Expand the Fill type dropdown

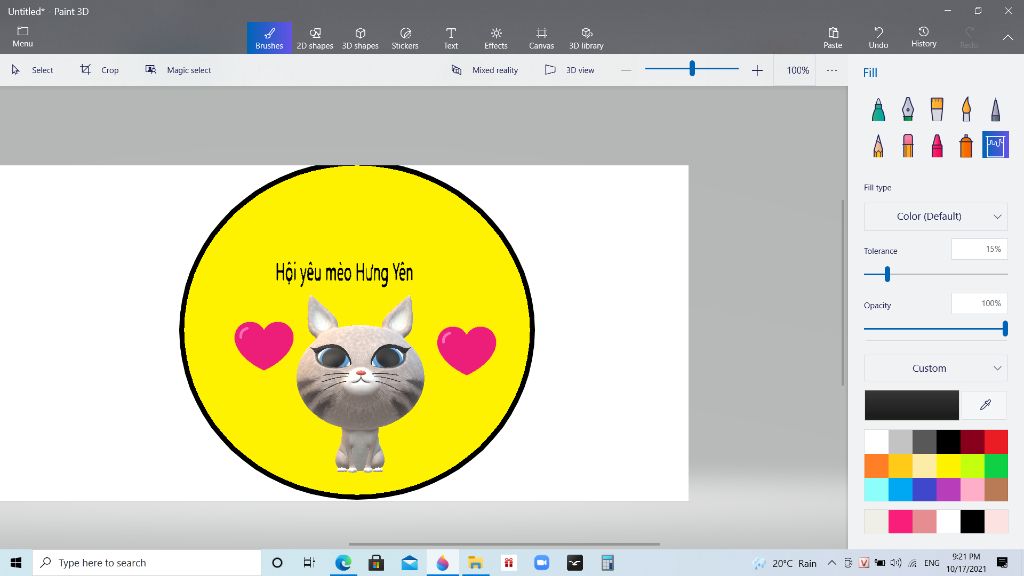pos(935,216)
